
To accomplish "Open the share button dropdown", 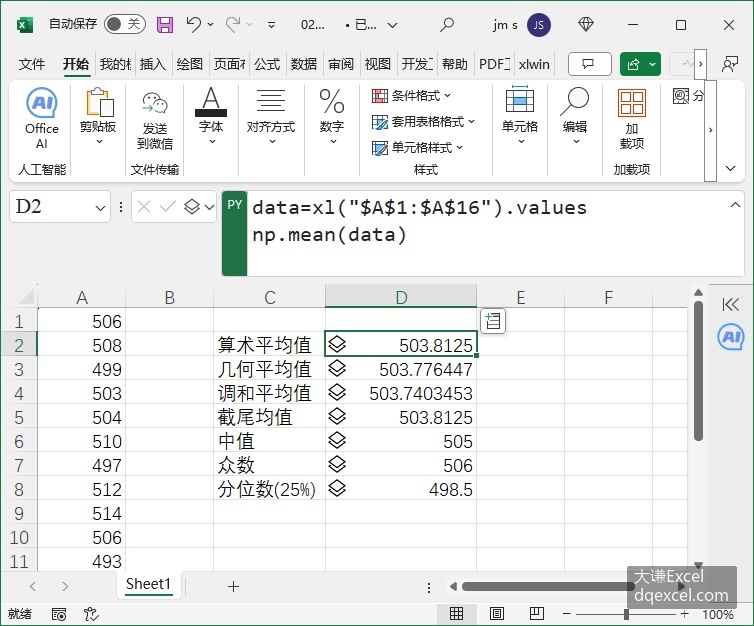I will pos(653,64).
